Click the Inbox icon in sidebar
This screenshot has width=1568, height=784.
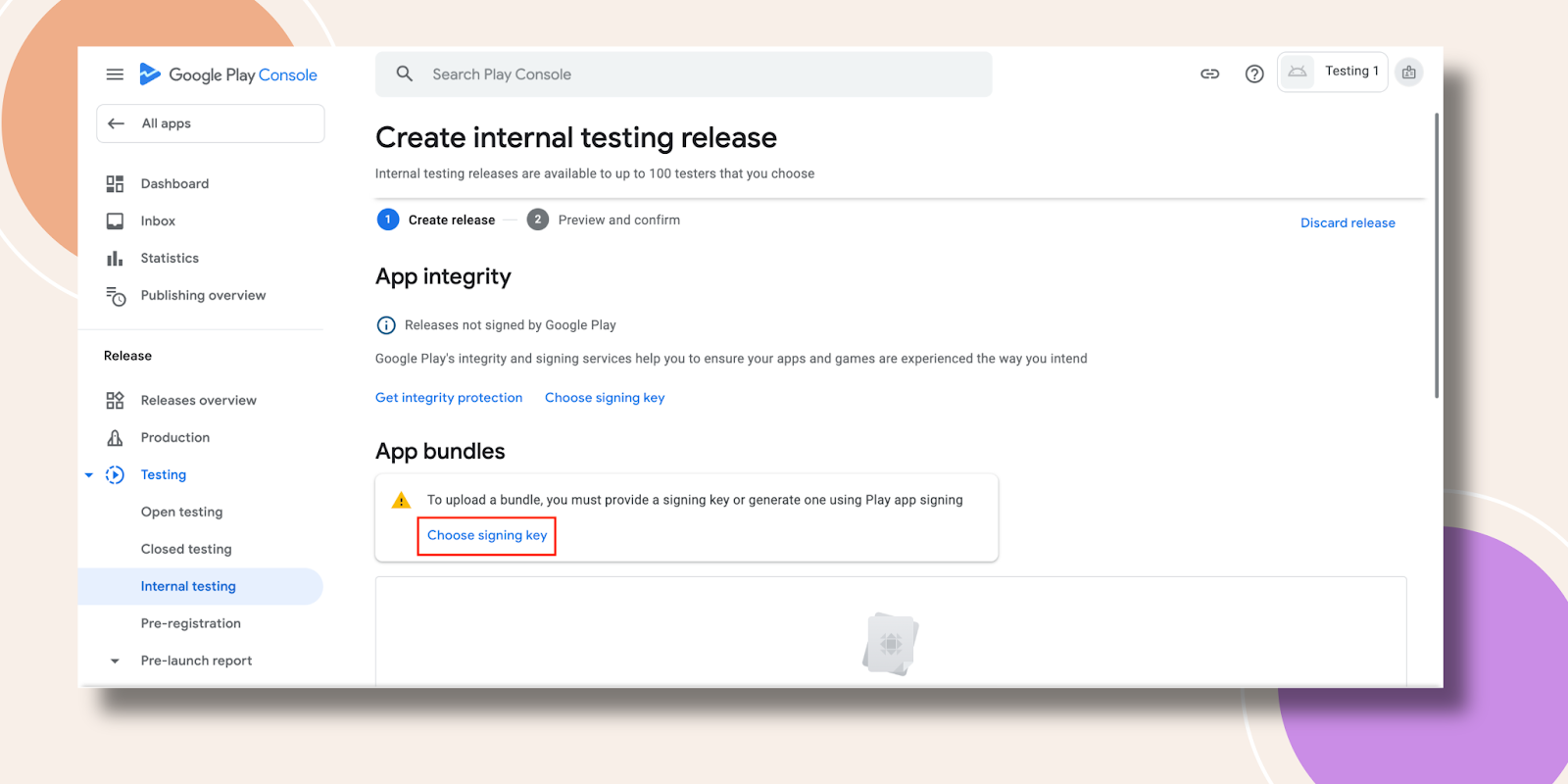pos(115,220)
